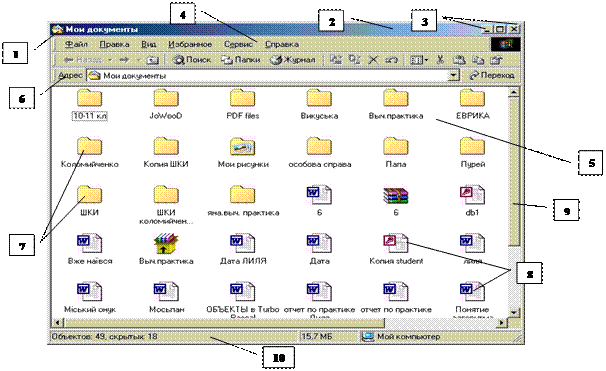Select the Копия student database file

396,249
